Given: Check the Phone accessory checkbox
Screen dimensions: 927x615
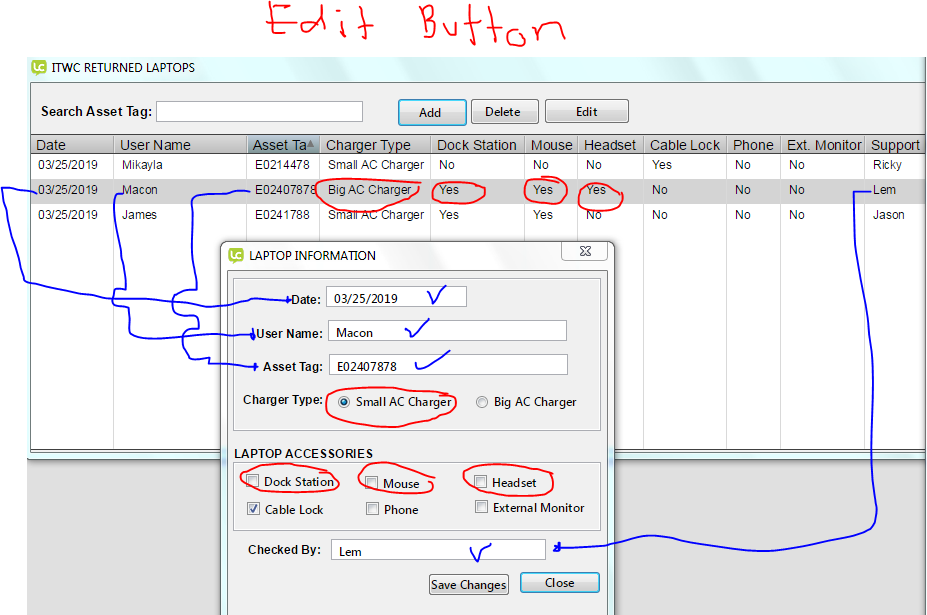Looking at the screenshot, I should click(372, 509).
